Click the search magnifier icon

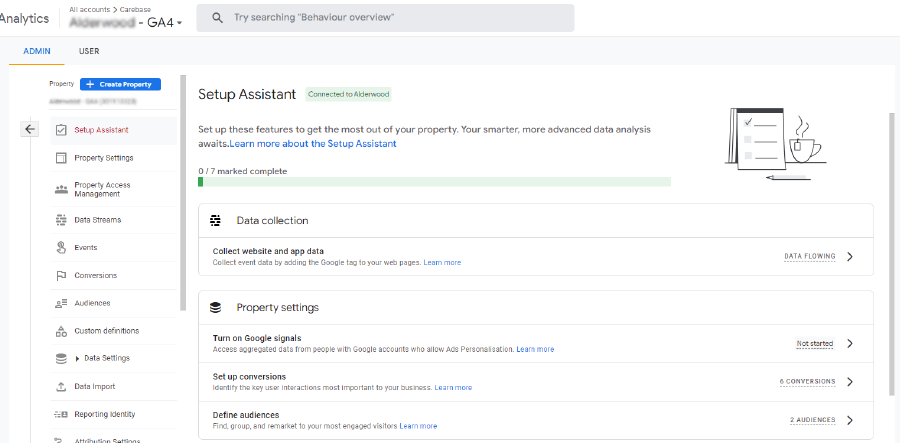click(218, 18)
